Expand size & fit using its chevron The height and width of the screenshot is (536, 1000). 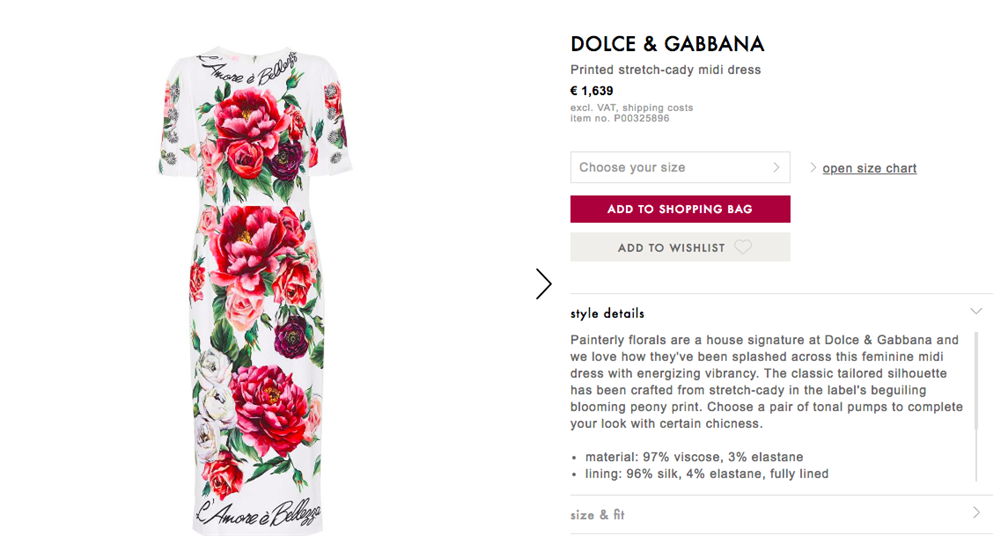[976, 513]
